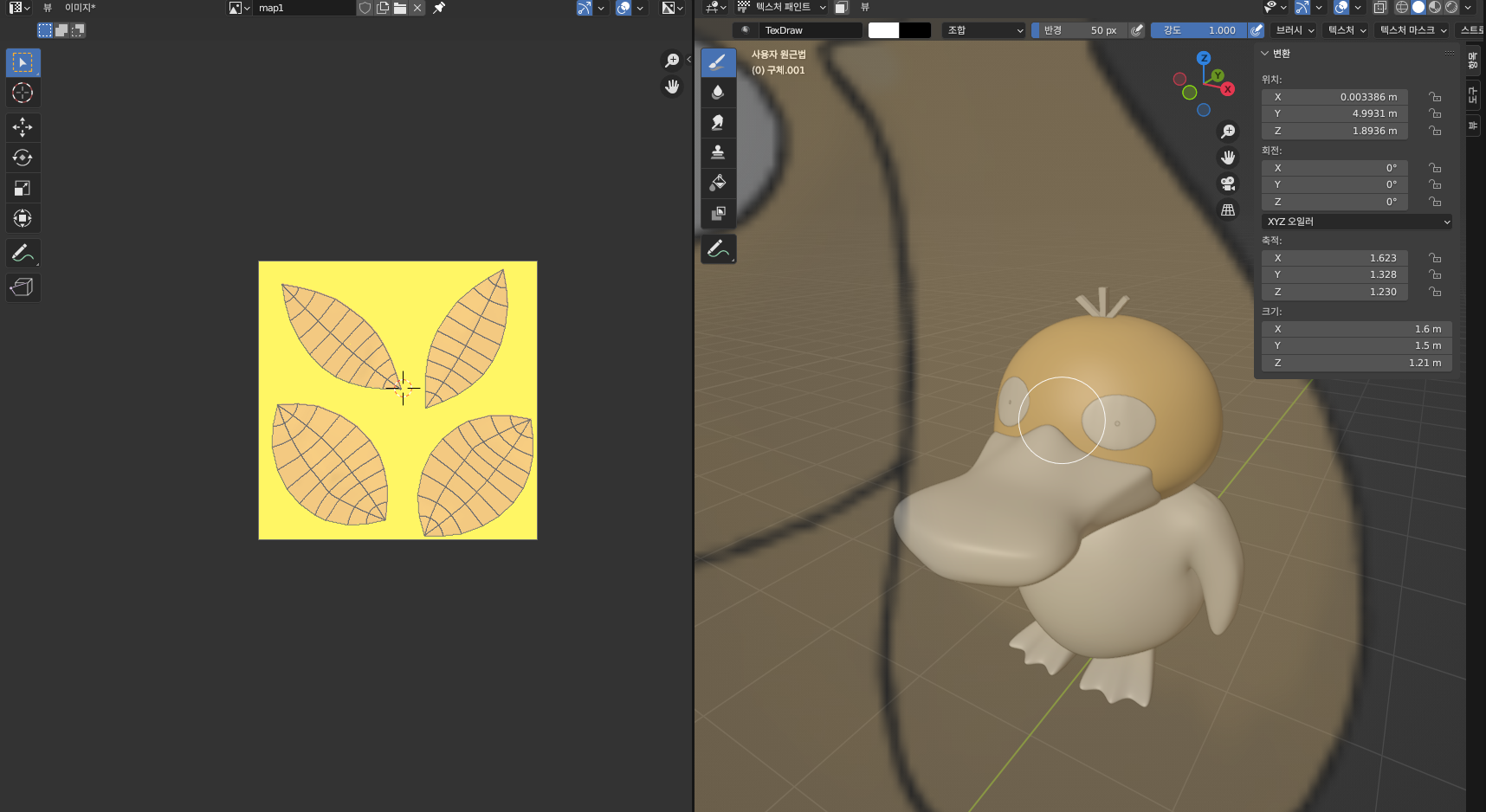Image resolution: width=1486 pixels, height=812 pixels.
Task: Click the zoom magnifier in the 3D viewport
Action: [1228, 132]
